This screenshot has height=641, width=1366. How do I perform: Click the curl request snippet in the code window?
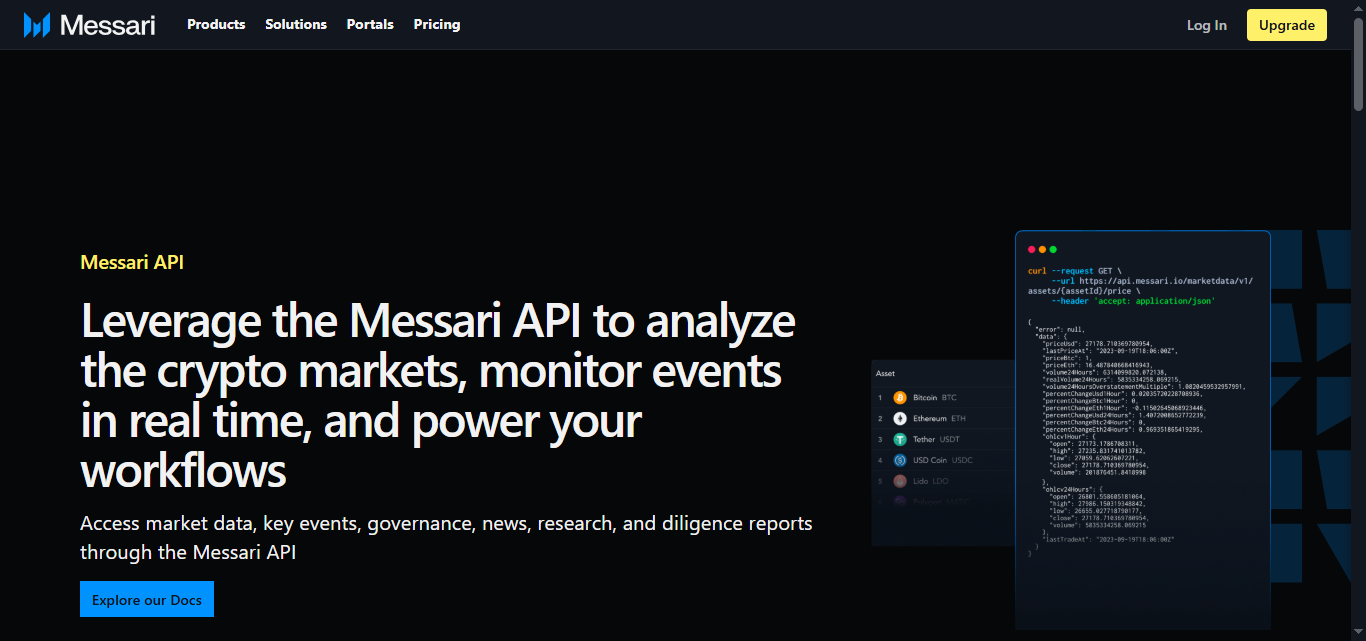click(1140, 286)
